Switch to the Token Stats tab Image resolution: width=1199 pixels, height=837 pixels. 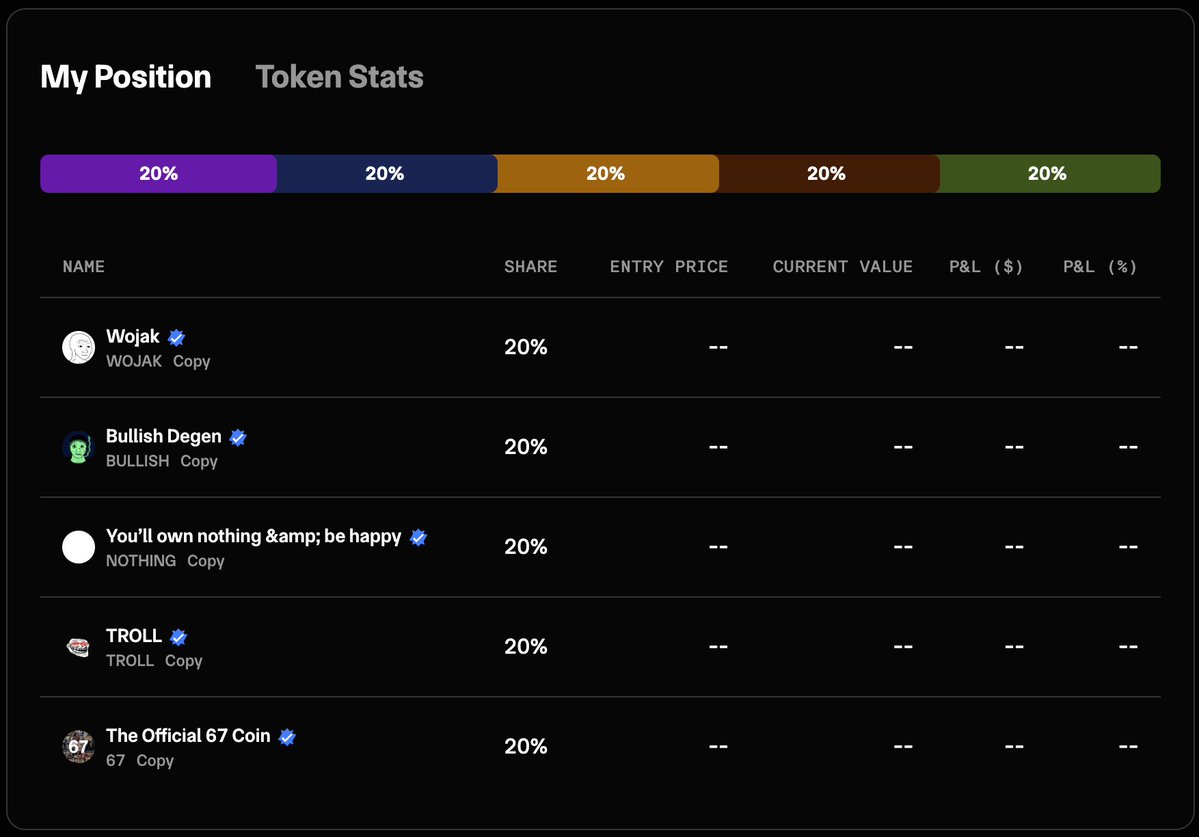coord(339,77)
